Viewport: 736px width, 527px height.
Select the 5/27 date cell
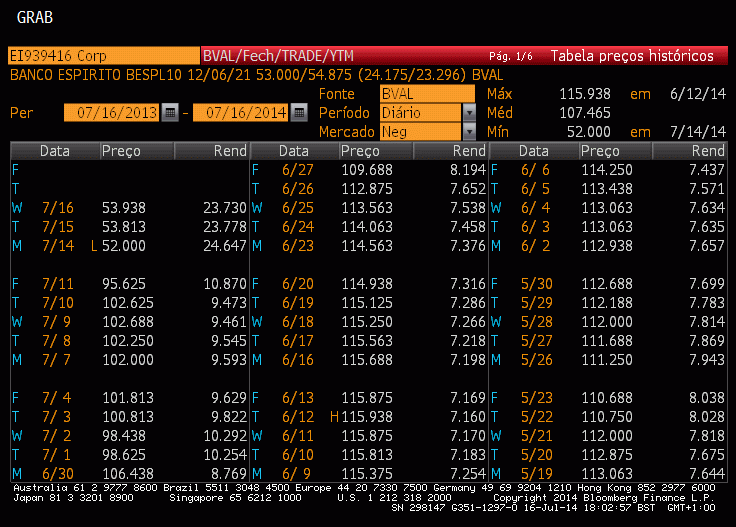click(x=537, y=341)
